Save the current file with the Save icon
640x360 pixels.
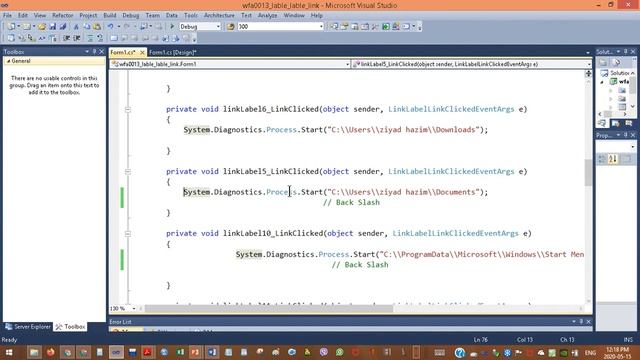52,27
